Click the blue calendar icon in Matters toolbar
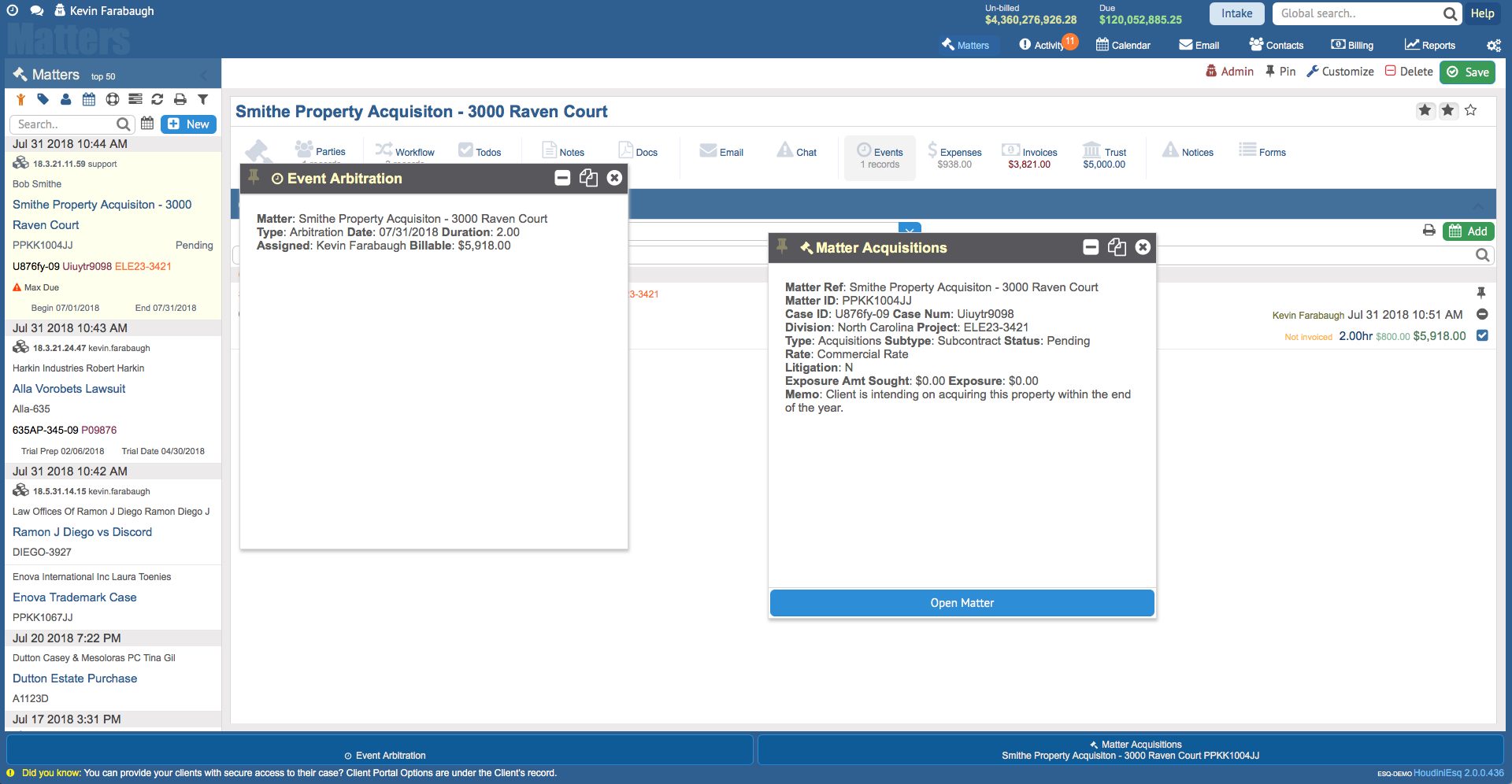 tap(89, 99)
